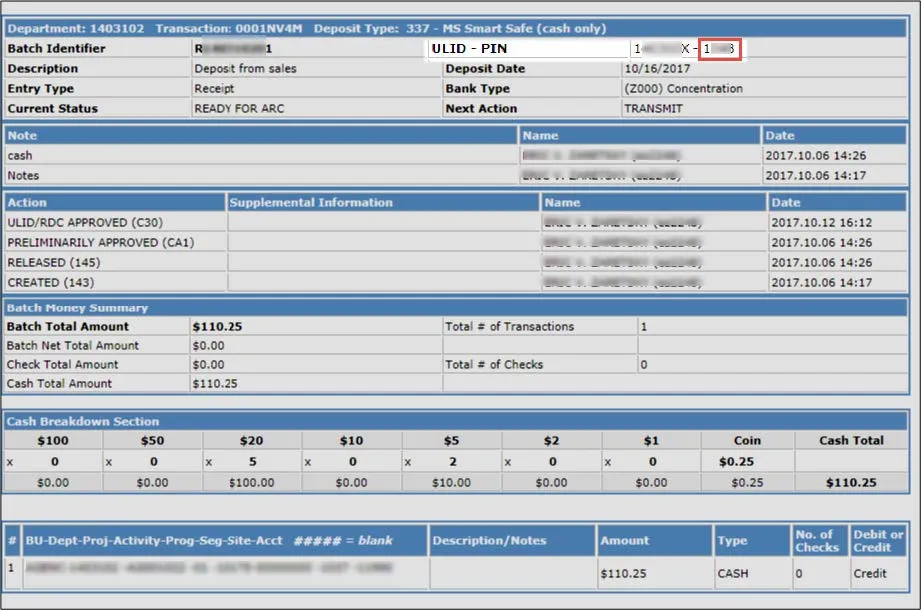Click the '$20' denomination column header
The image size is (921, 610).
[251, 440]
